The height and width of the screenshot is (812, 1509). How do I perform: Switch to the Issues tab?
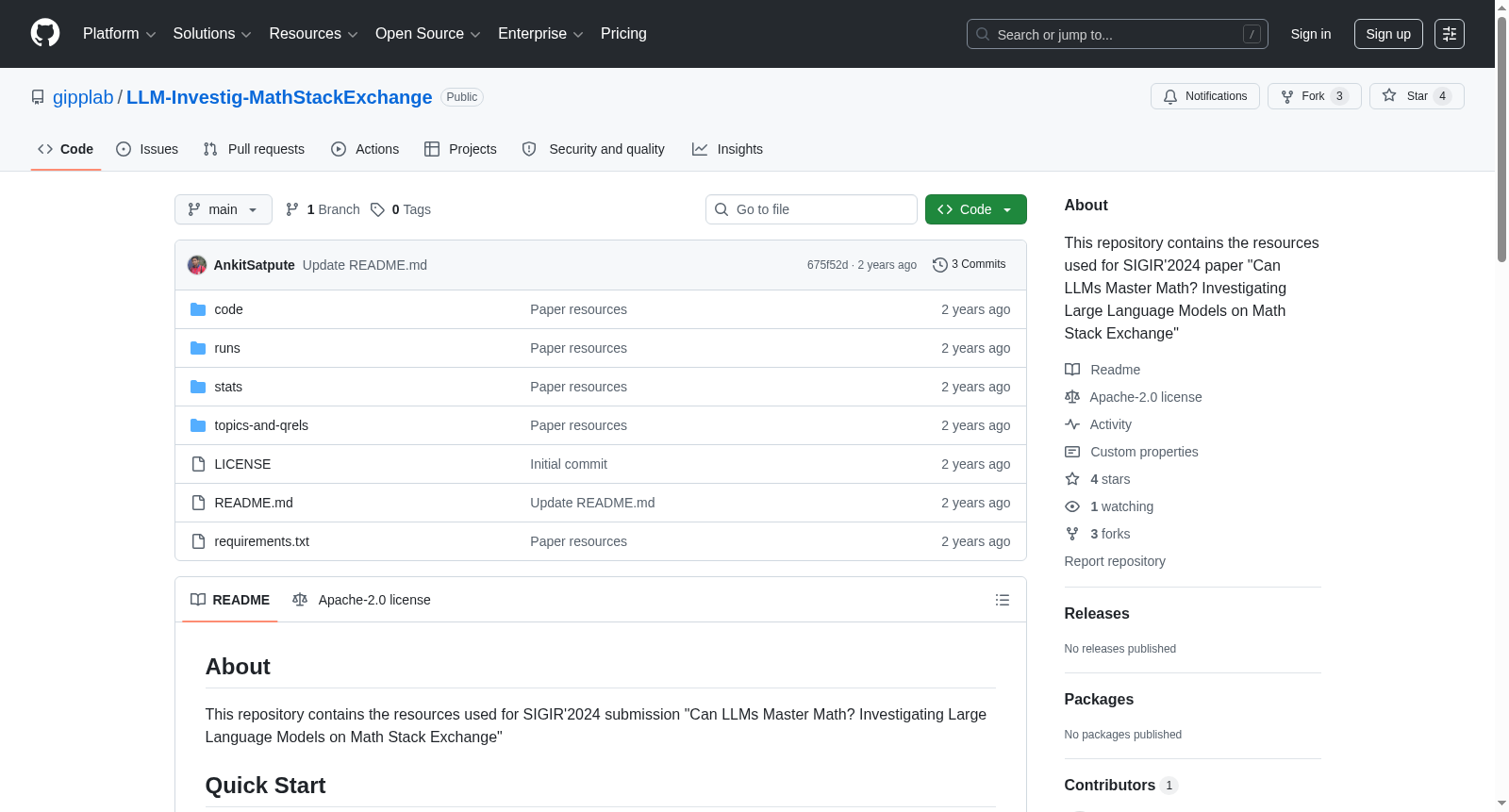[147, 149]
